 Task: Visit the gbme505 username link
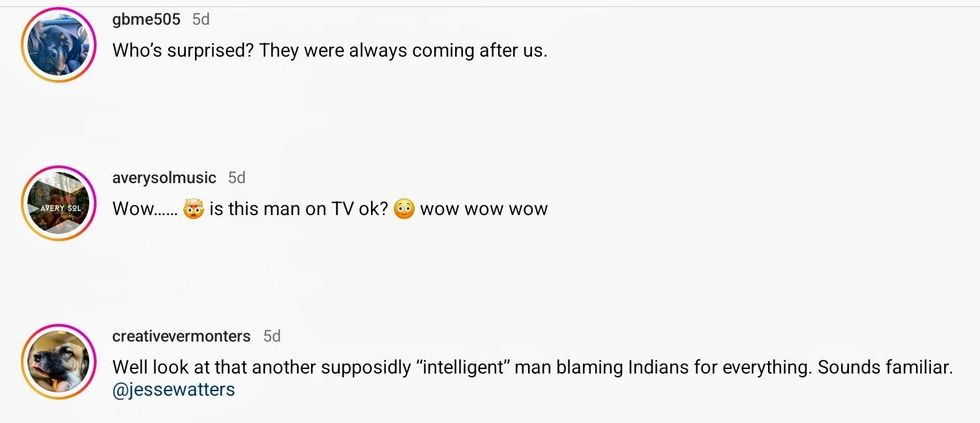tap(146, 19)
